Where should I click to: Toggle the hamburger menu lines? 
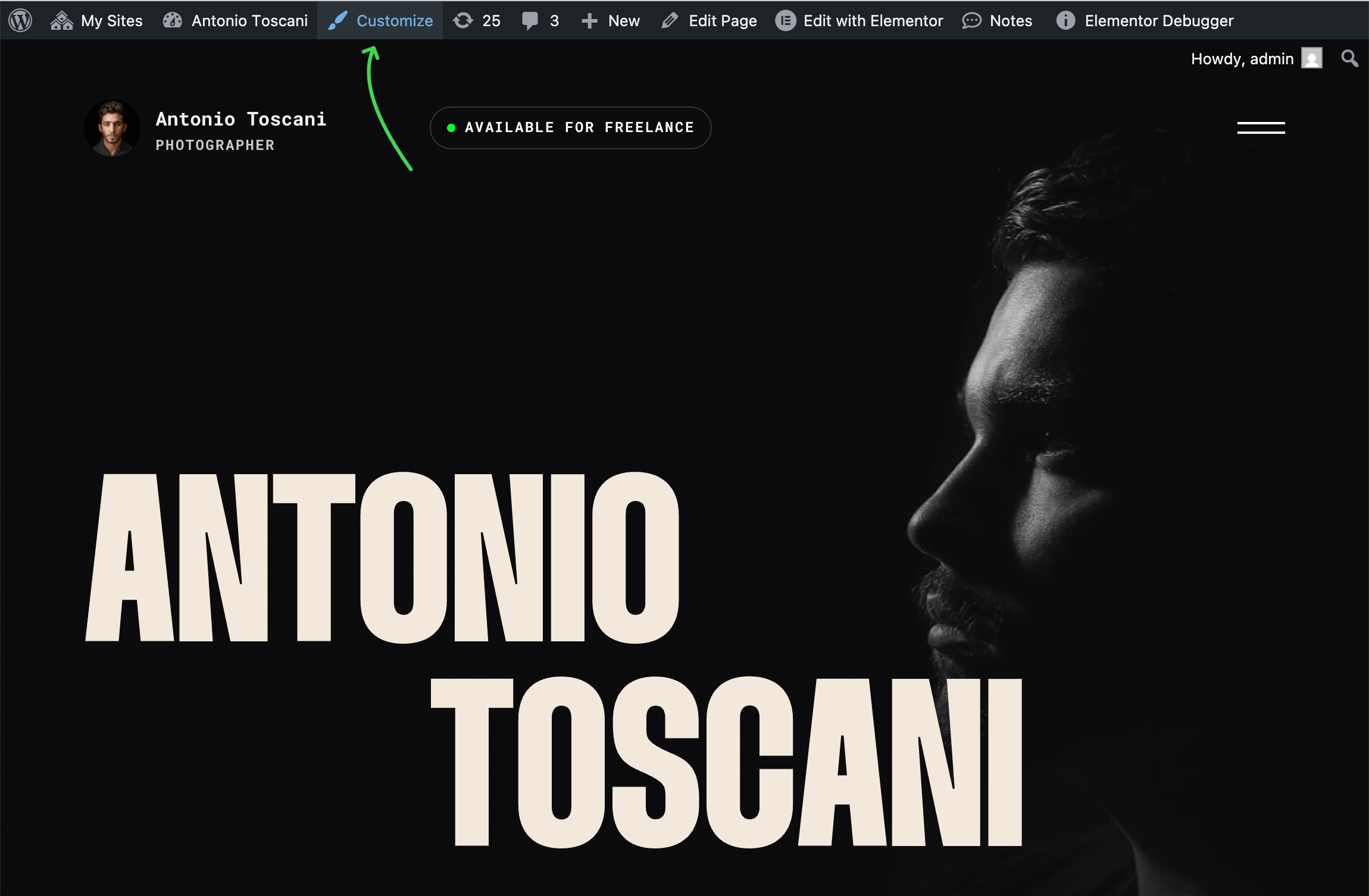1261,127
